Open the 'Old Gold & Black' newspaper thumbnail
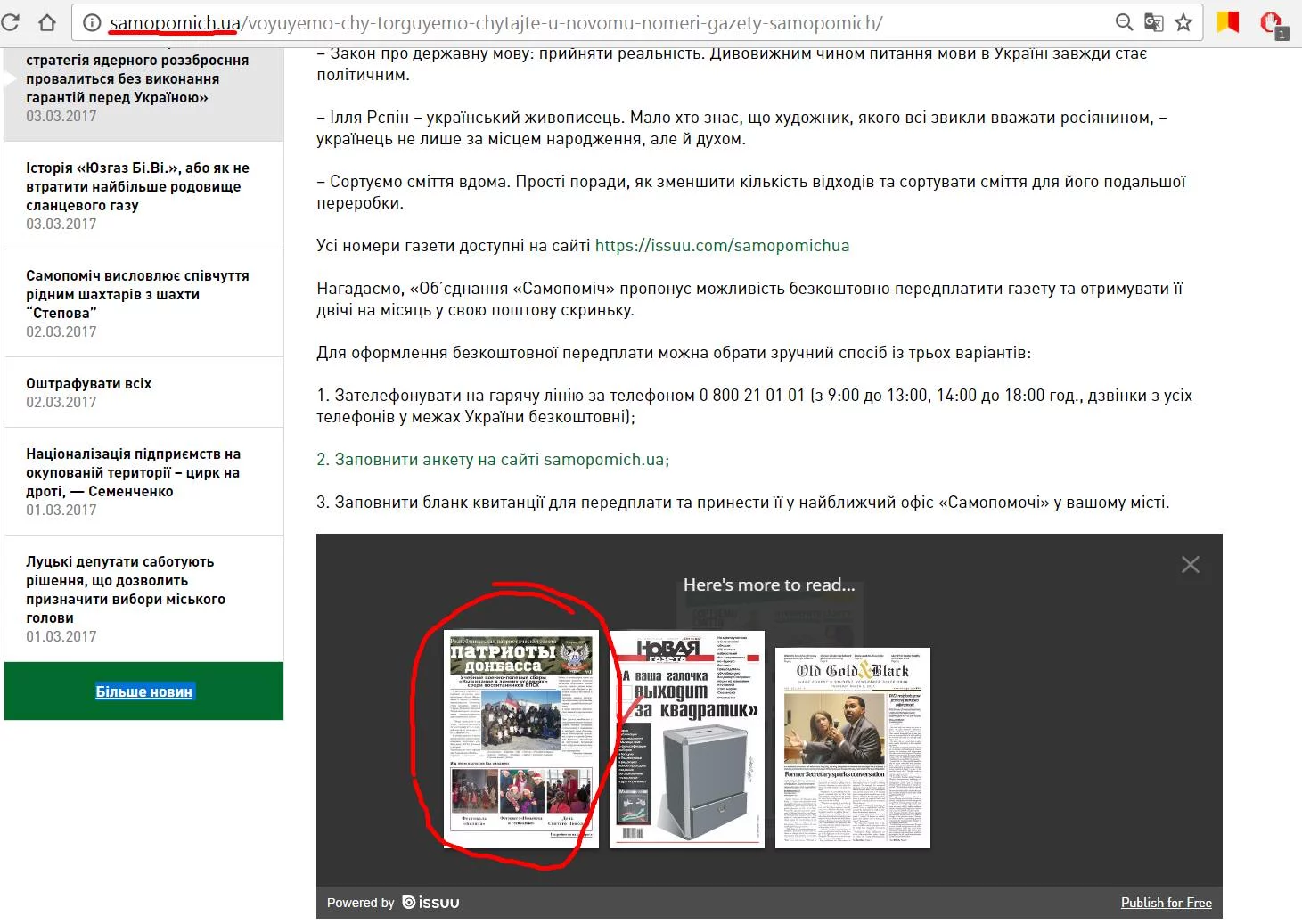Viewport: 1302px width, 924px height. (x=853, y=748)
